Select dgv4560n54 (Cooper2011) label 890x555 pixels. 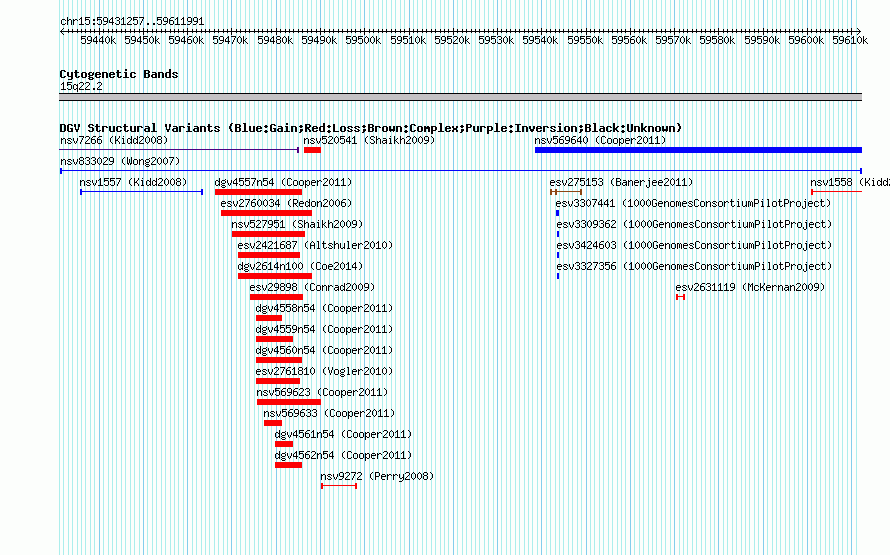[324, 350]
